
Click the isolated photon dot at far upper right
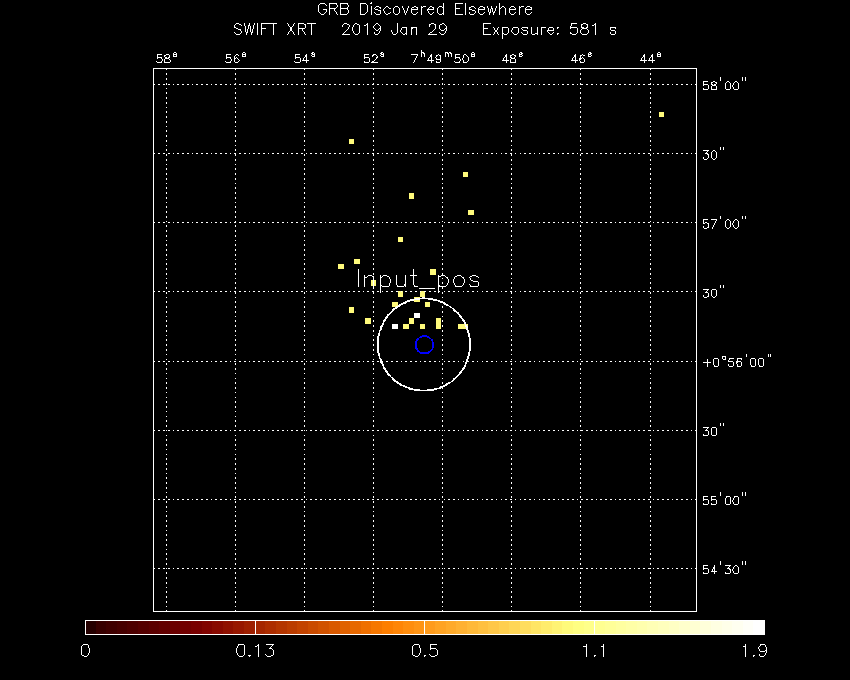[x=661, y=115]
